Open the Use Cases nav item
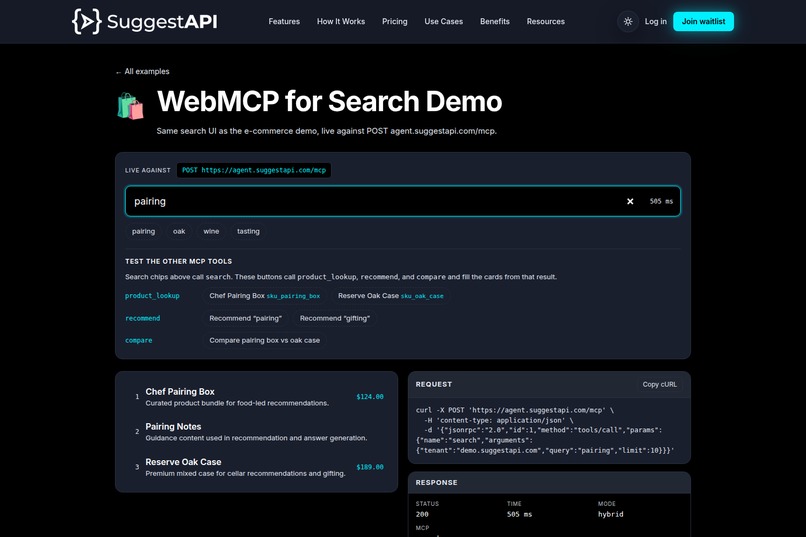Screen dimensions: 806x537 (x=444, y=22)
